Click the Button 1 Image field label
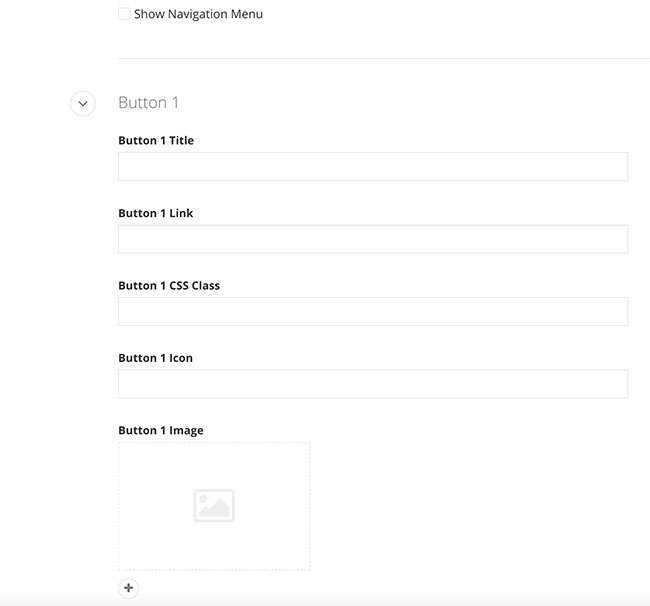Screen dimensions: 650x606 160,431
